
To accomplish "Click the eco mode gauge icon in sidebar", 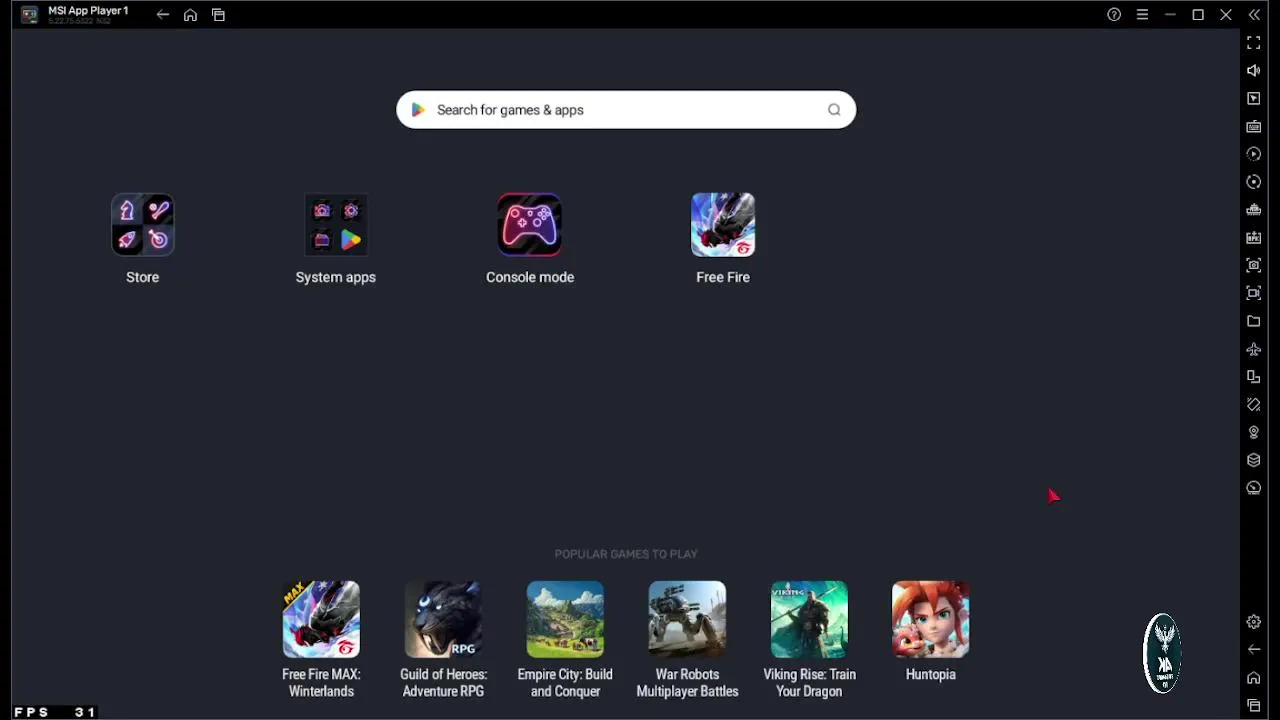I will (1254, 488).
